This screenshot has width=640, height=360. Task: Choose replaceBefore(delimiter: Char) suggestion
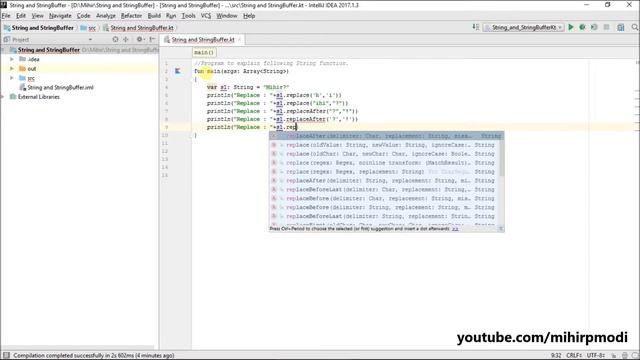pyautogui.click(x=384, y=198)
